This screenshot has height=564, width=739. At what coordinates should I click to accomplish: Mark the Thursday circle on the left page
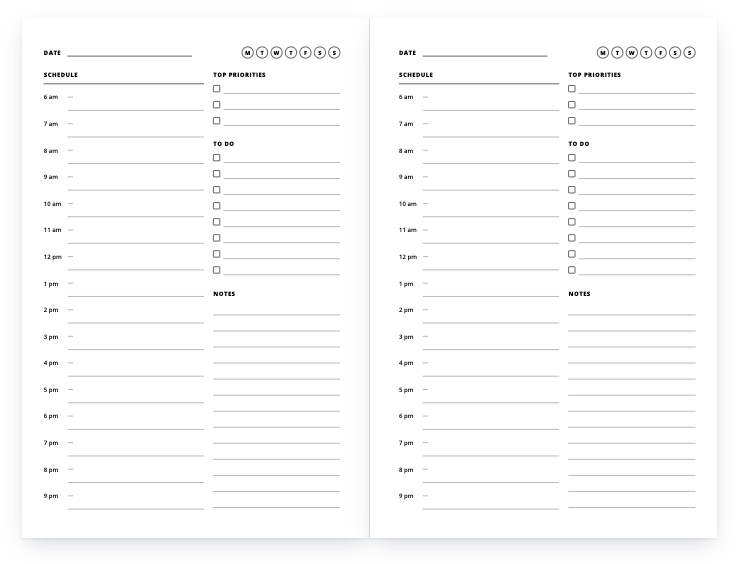coord(291,53)
